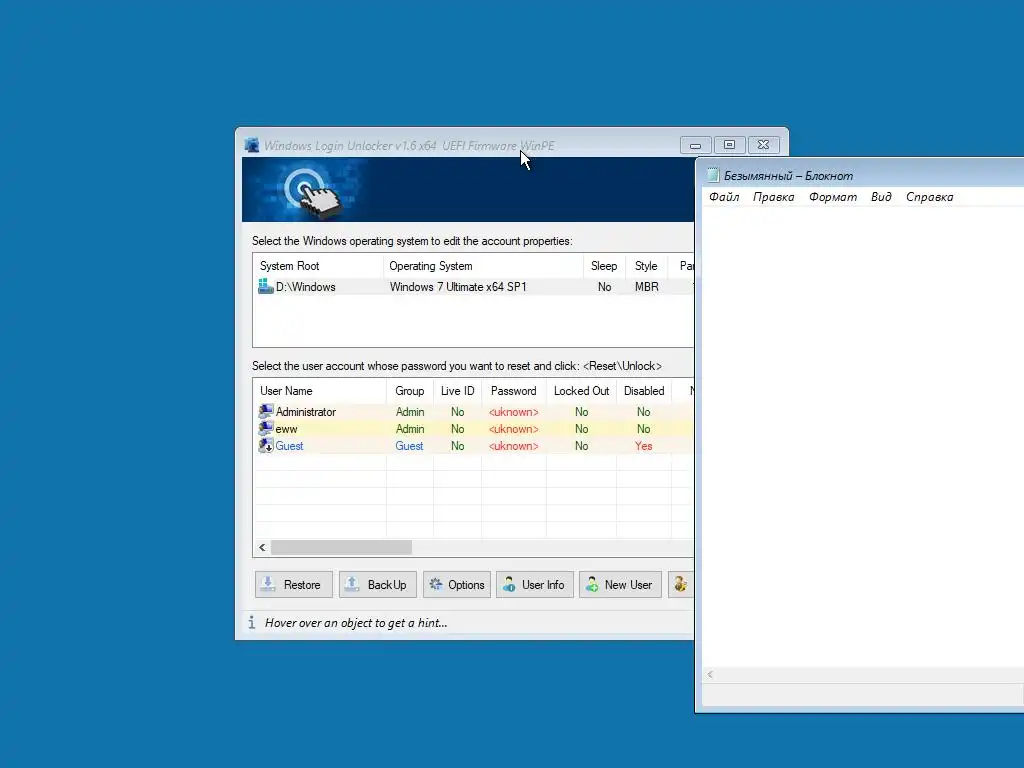Click the New User button
Image resolution: width=1024 pixels, height=768 pixels.
[620, 584]
